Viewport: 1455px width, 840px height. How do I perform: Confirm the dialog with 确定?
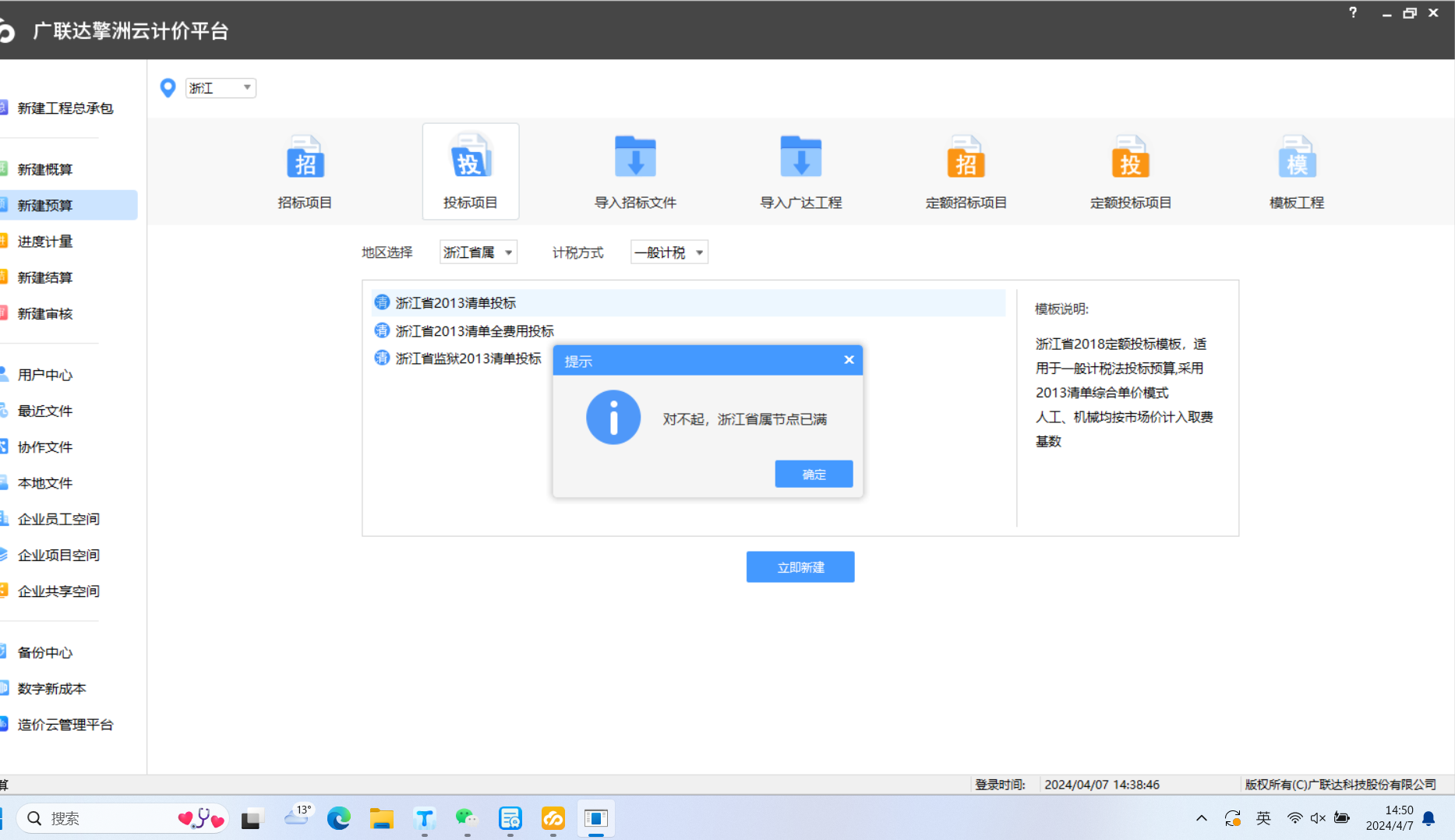click(x=814, y=474)
